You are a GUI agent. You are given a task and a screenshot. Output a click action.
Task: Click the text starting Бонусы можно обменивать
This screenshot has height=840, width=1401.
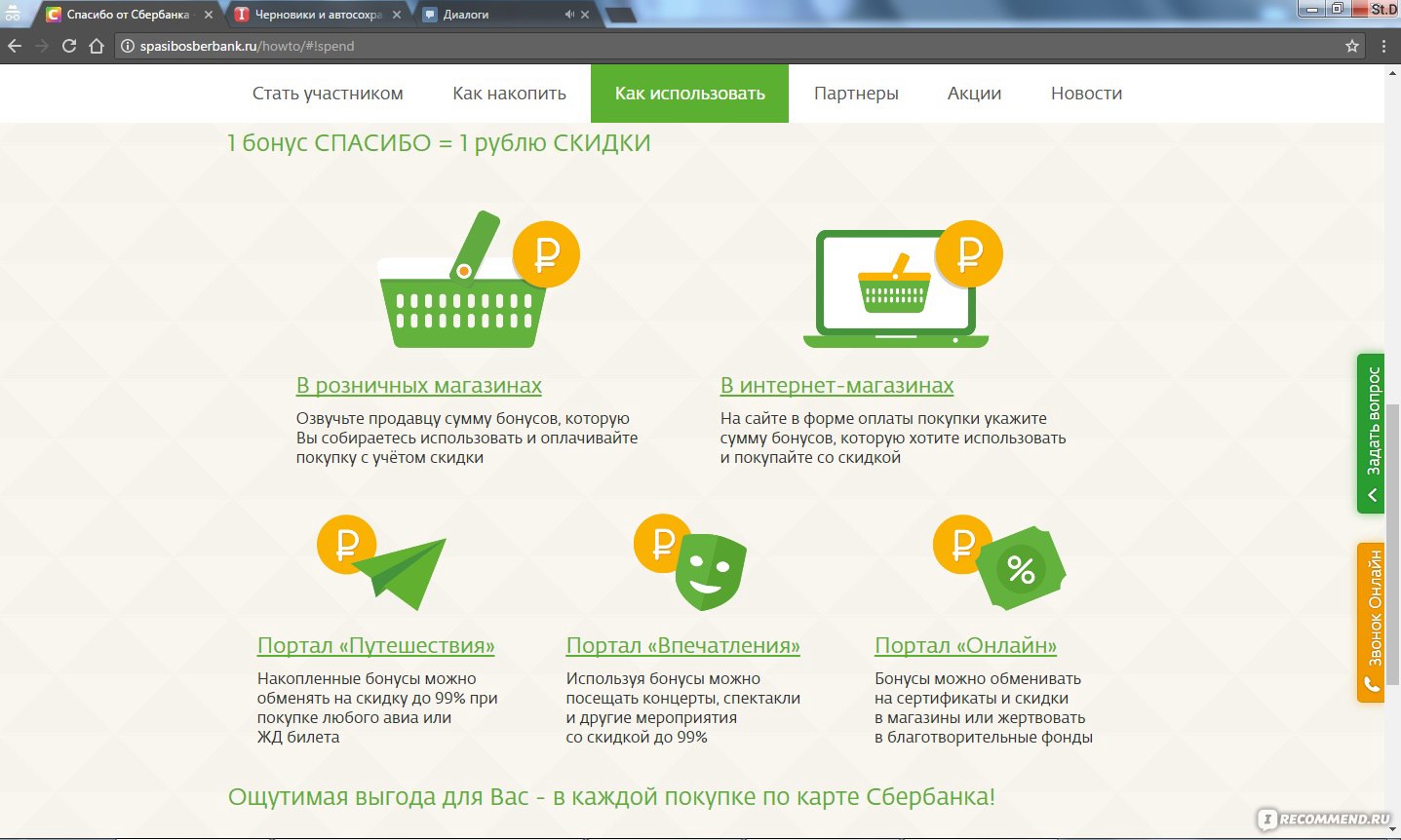pyautogui.click(x=984, y=708)
